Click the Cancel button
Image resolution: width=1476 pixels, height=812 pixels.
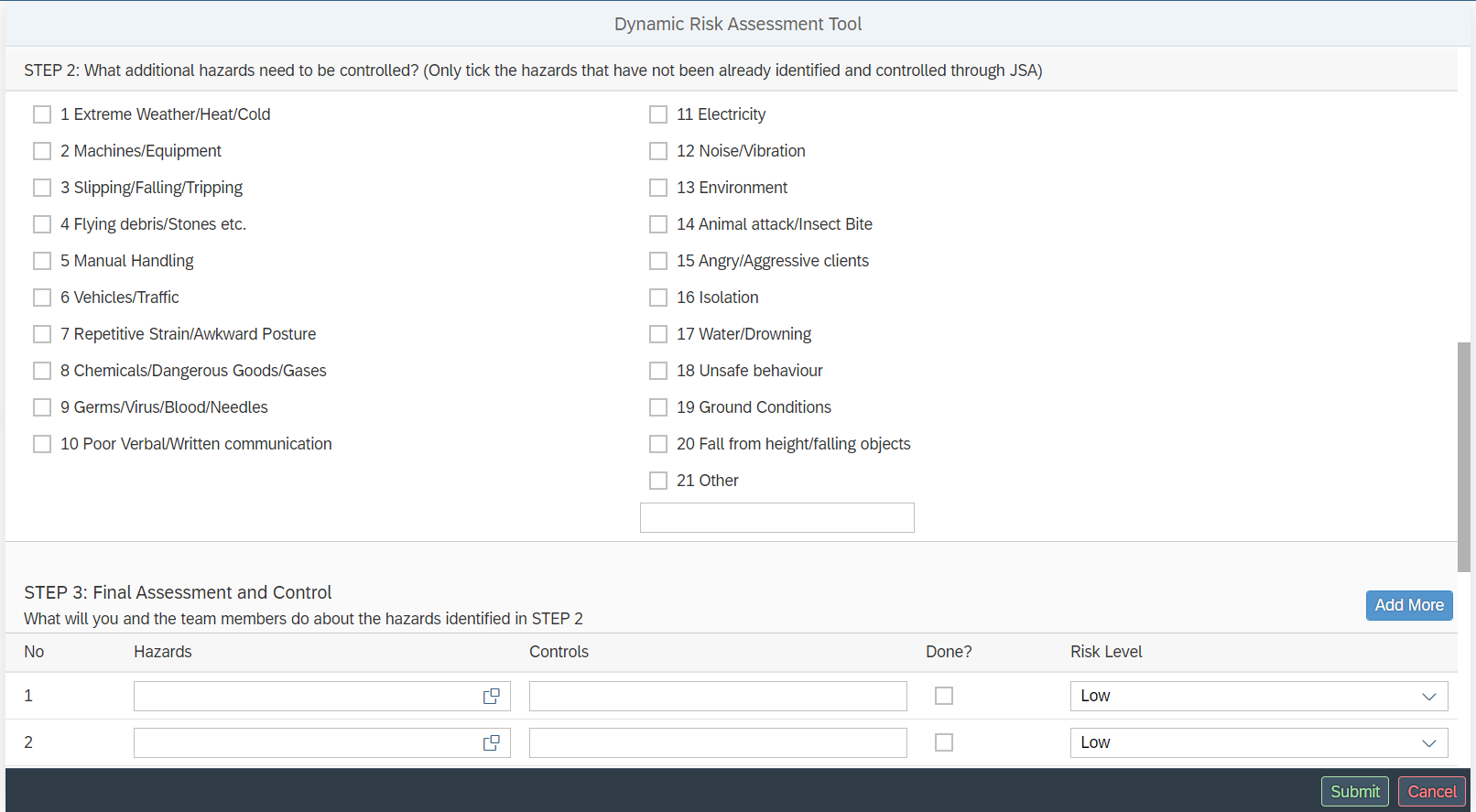pyautogui.click(x=1431, y=792)
